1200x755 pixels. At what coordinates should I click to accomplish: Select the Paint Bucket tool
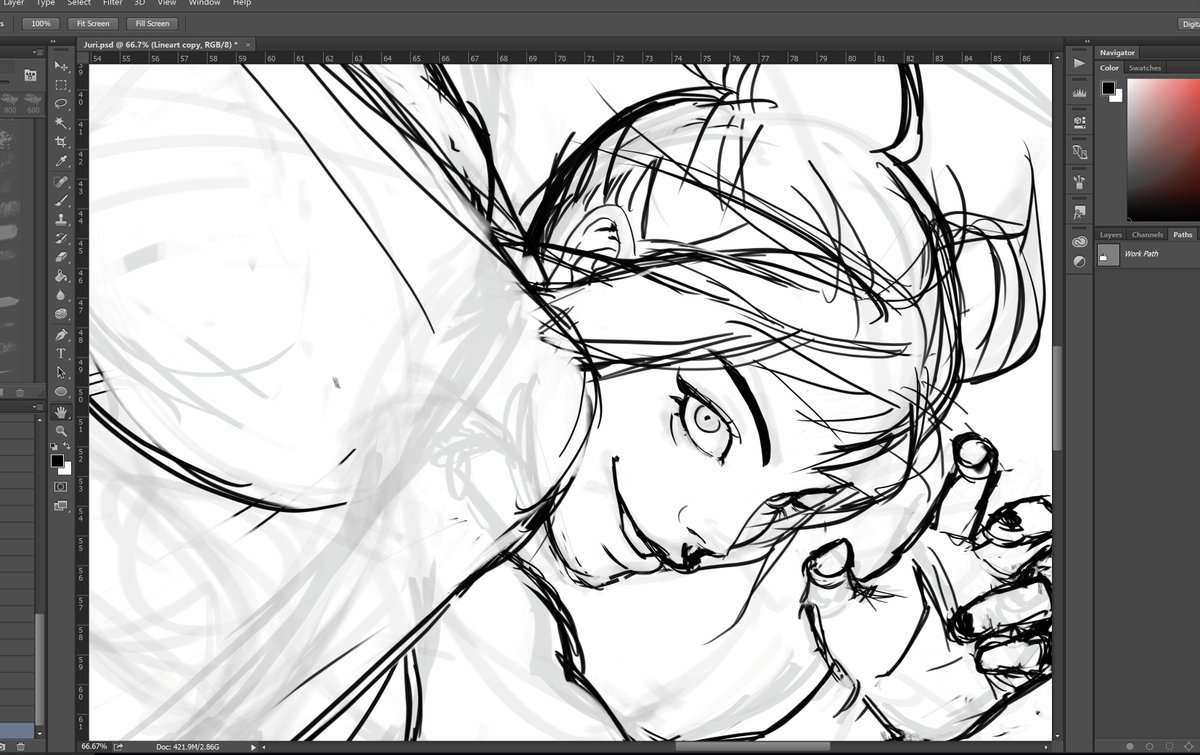[61, 276]
